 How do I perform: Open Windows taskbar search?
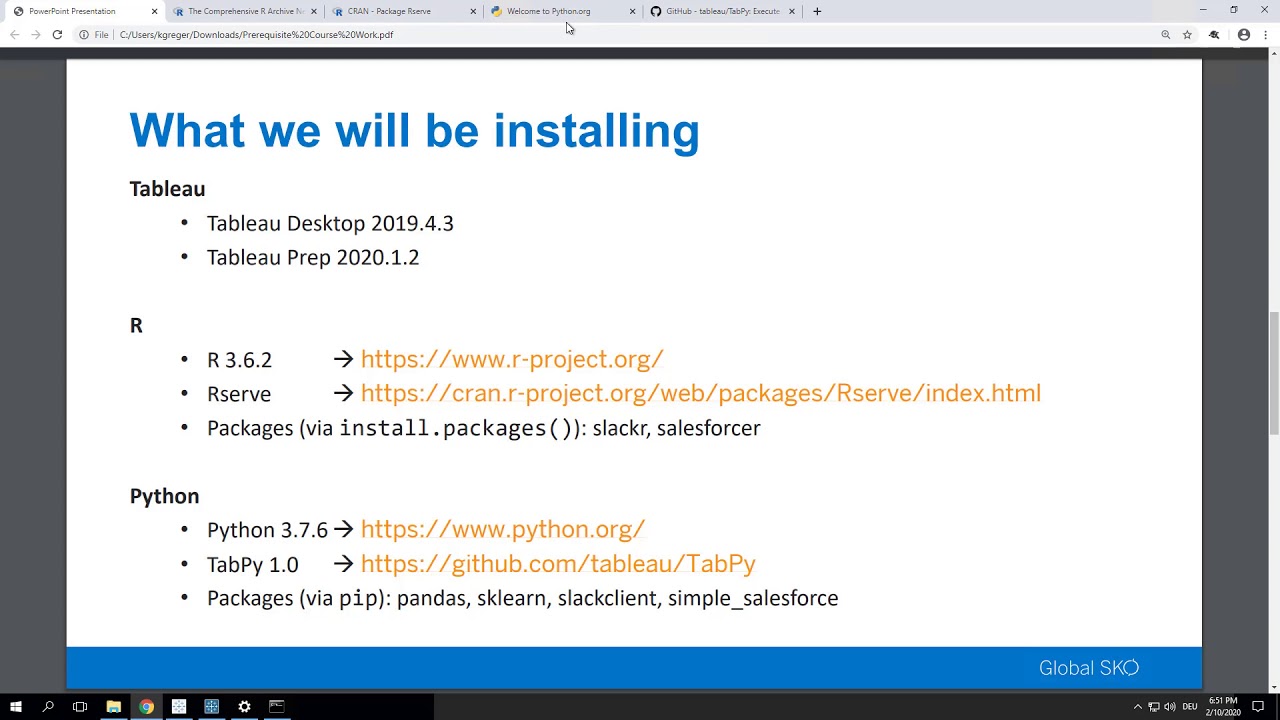[48, 707]
